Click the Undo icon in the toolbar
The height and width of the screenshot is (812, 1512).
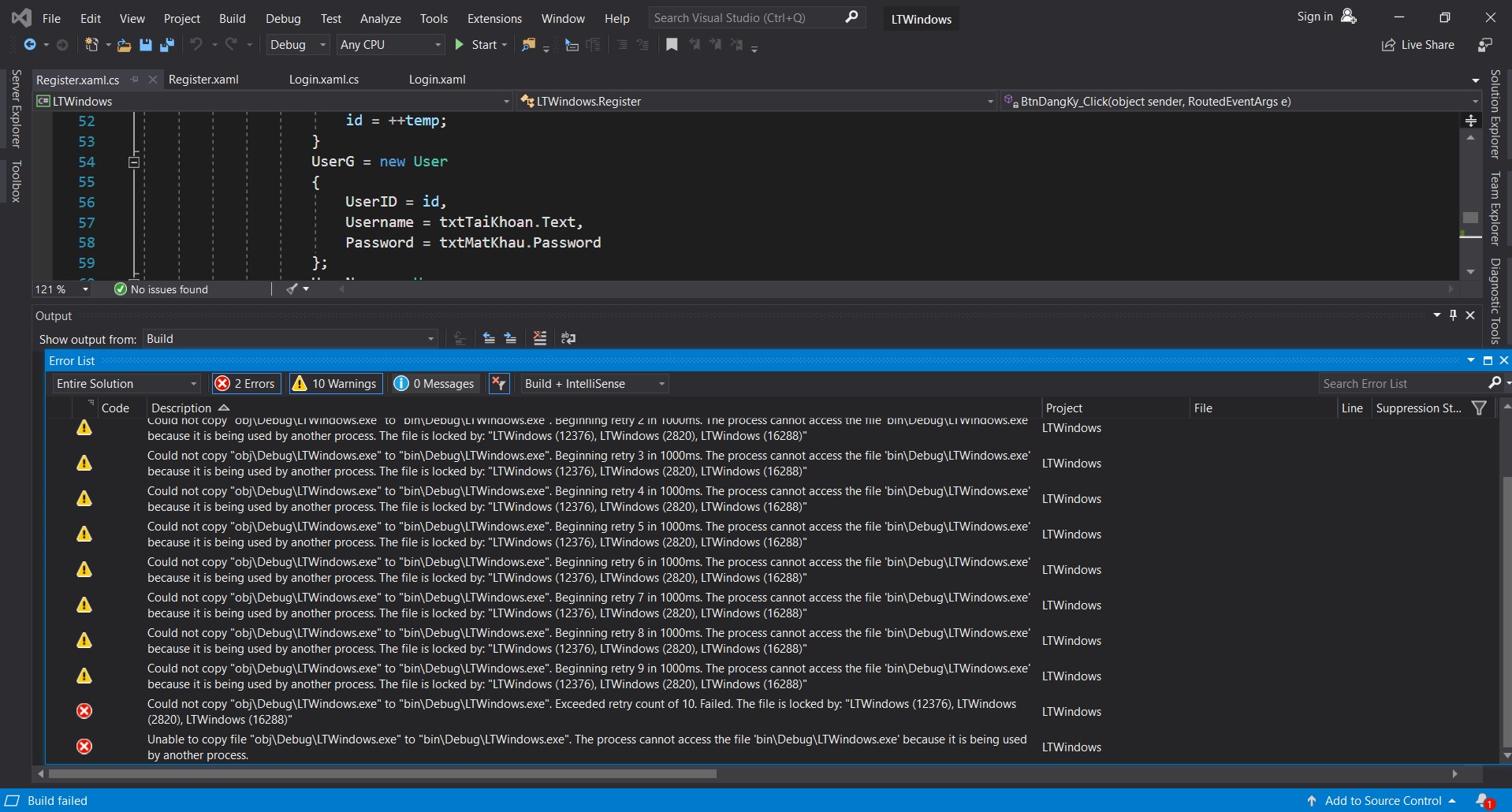[x=197, y=45]
